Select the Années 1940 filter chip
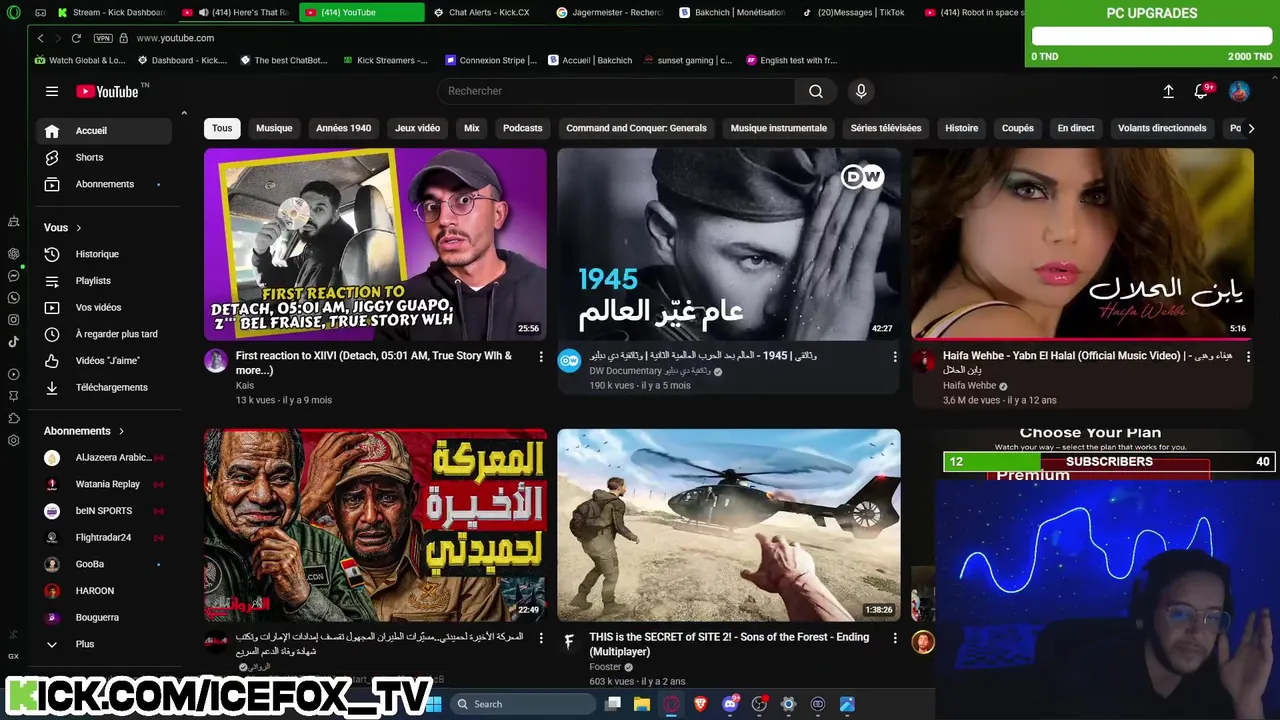1280x720 pixels. [343, 128]
